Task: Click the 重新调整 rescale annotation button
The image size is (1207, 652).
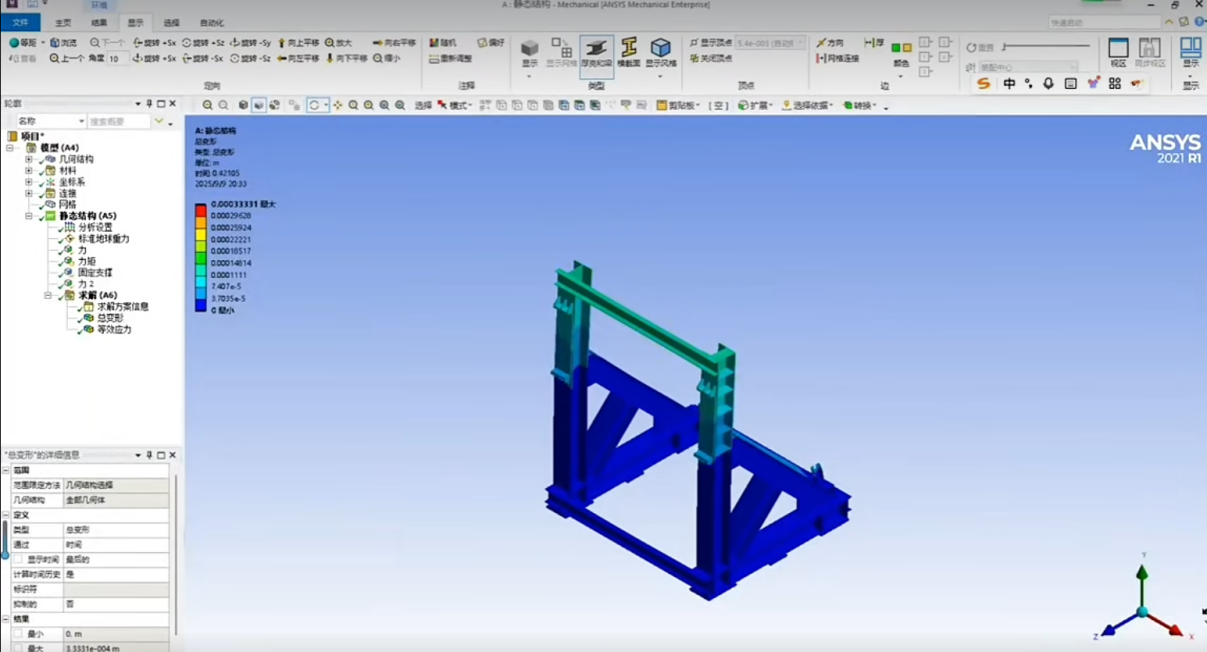Action: pos(450,59)
